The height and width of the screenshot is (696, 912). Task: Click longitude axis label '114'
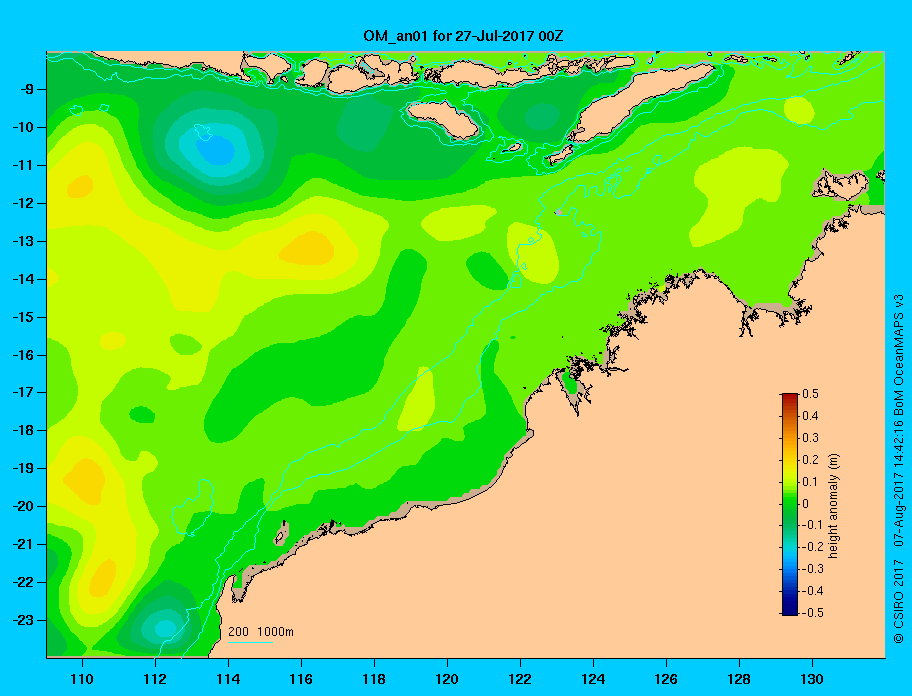pos(228,679)
